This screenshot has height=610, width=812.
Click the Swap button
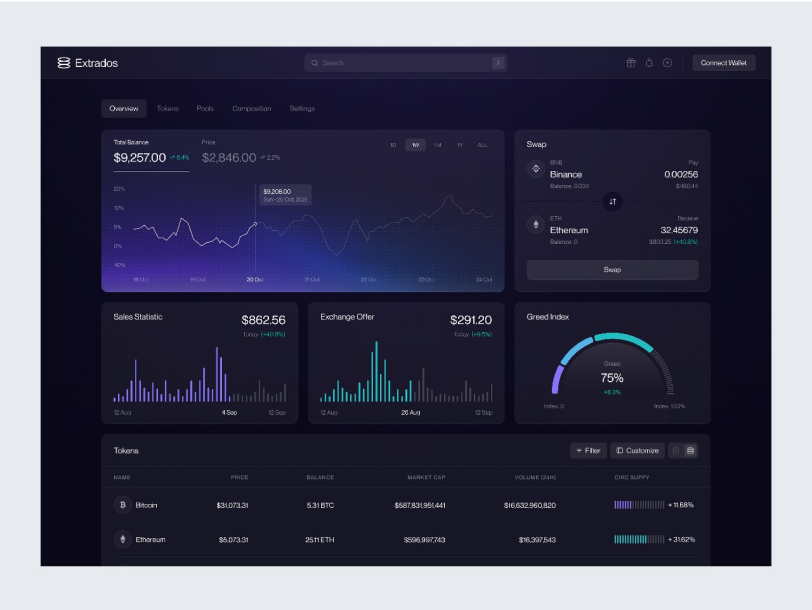[x=611, y=269]
